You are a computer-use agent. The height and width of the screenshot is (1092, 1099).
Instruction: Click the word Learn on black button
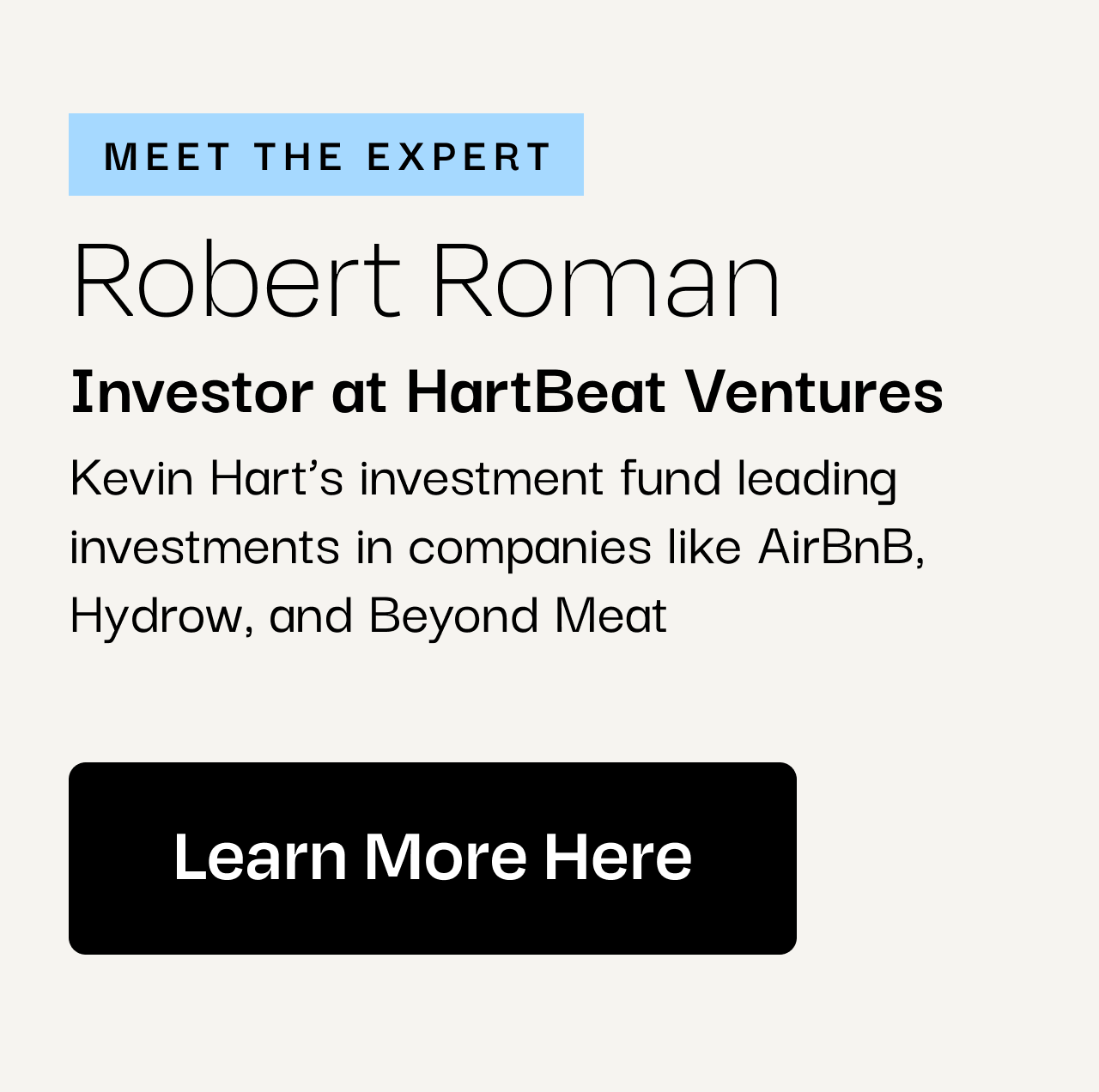pyautogui.click(x=260, y=856)
